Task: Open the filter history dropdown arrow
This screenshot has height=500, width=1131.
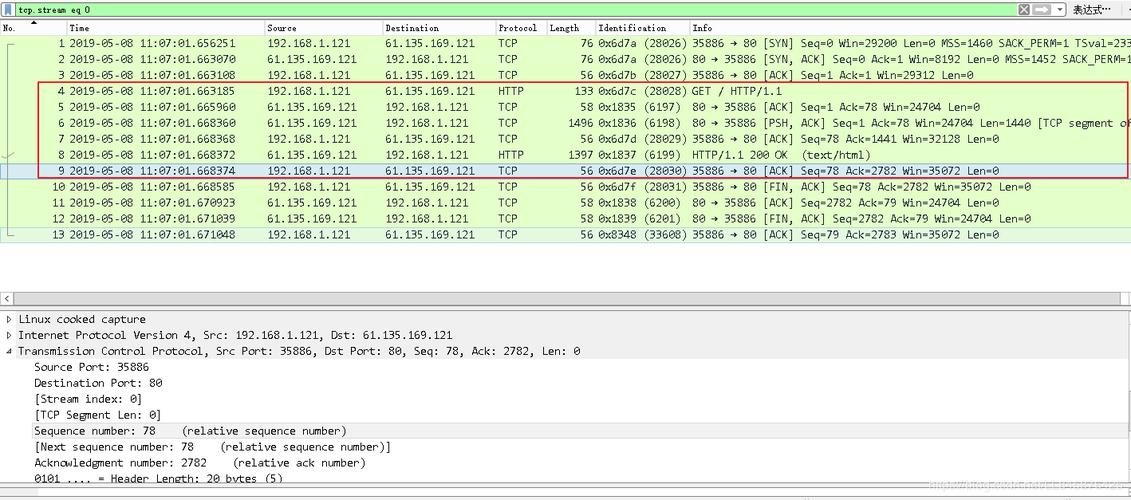Action: click(1060, 10)
